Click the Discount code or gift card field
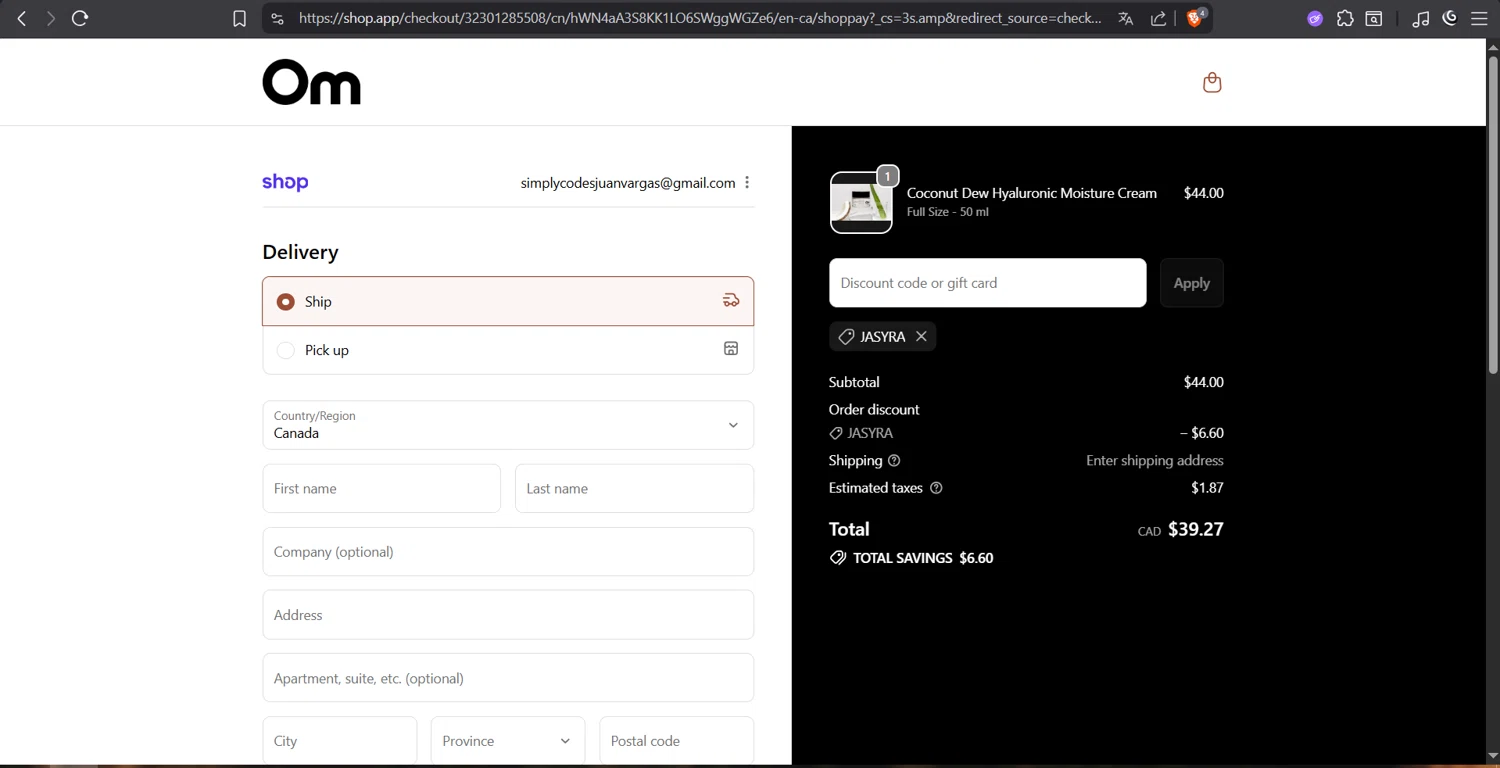 tap(987, 283)
